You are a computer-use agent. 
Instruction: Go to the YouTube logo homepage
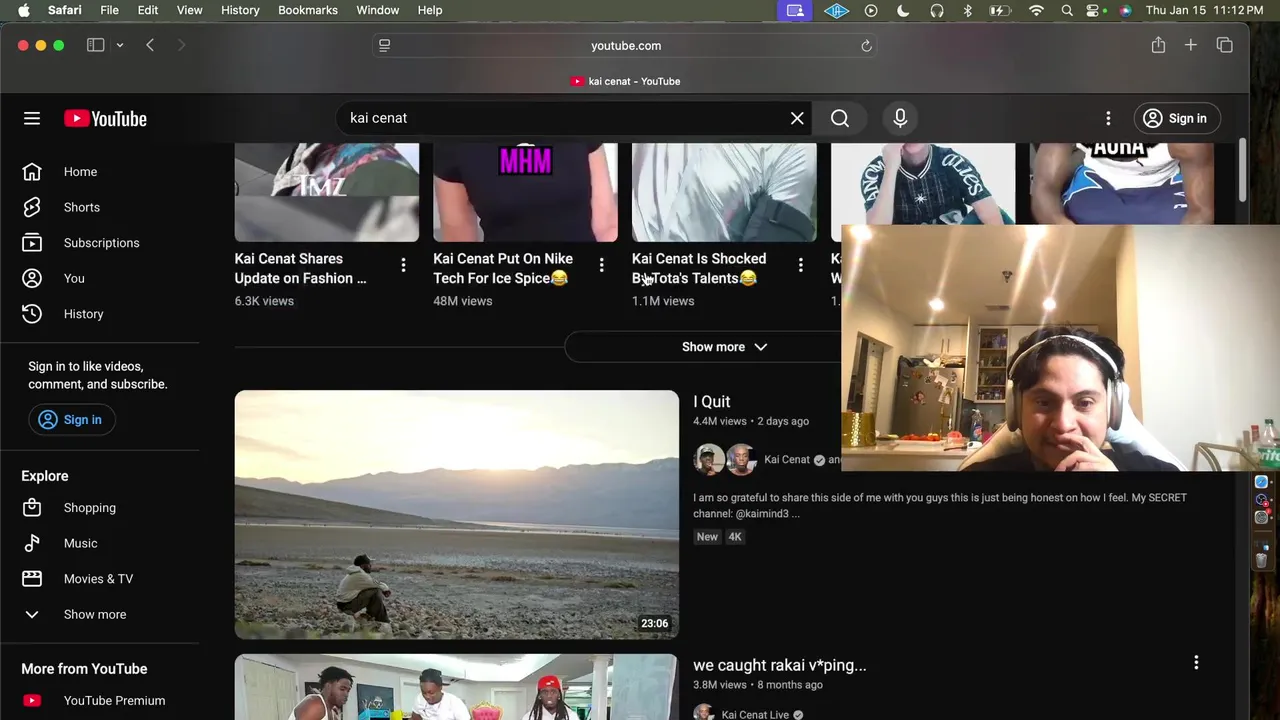pyautogui.click(x=105, y=118)
